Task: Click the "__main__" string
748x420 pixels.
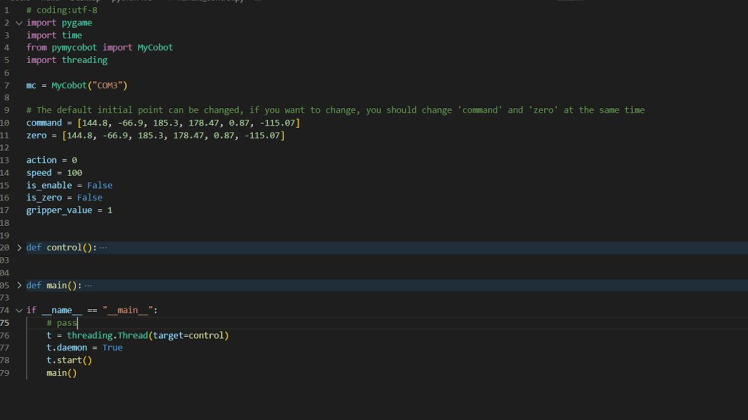Action: [127, 310]
